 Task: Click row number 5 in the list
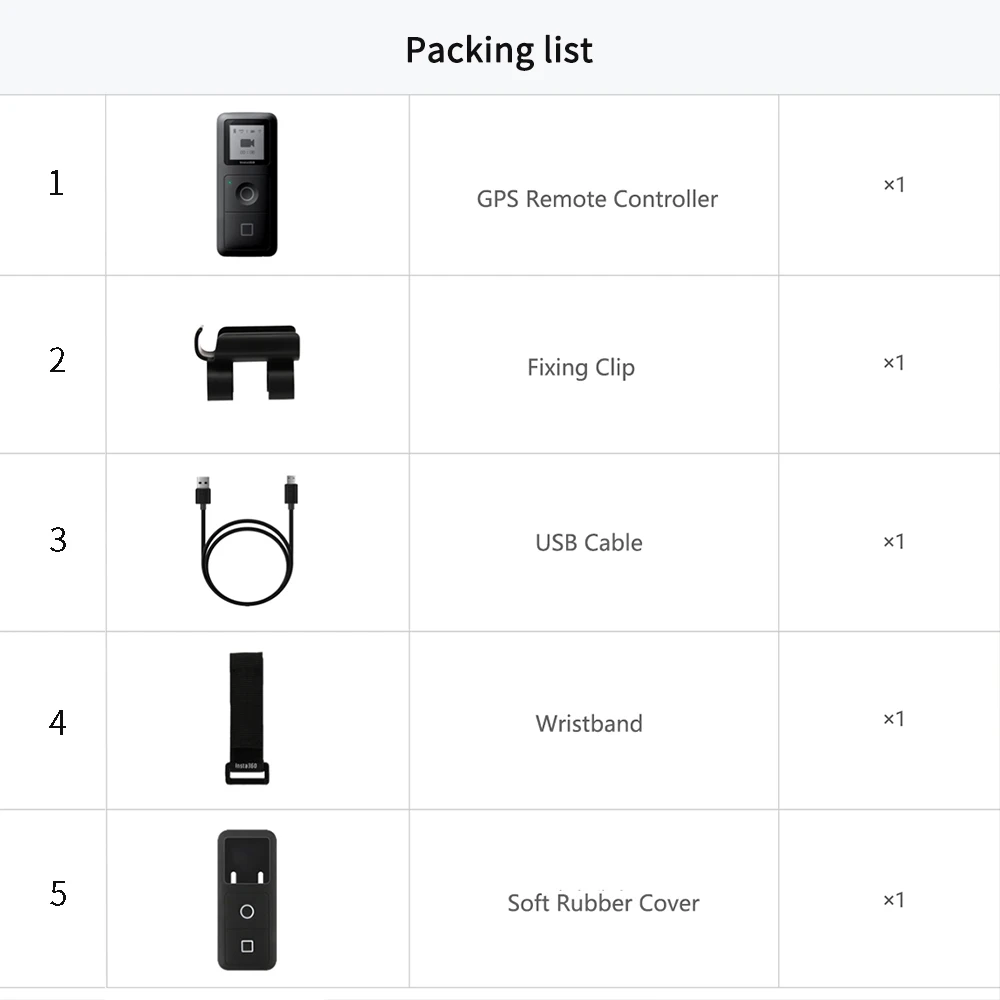coord(57,894)
